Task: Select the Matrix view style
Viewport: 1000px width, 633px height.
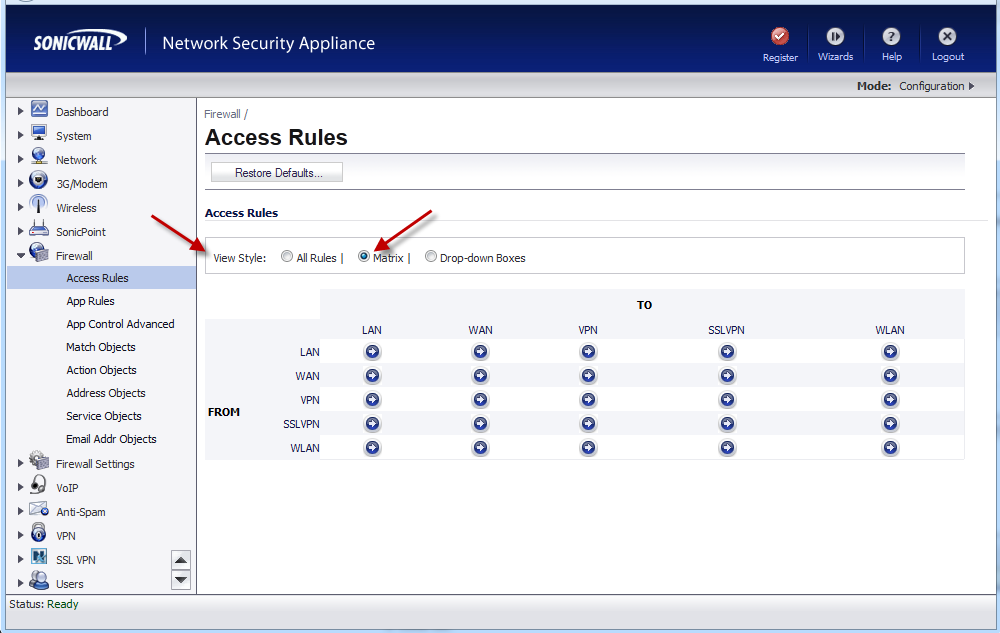Action: pyautogui.click(x=364, y=256)
